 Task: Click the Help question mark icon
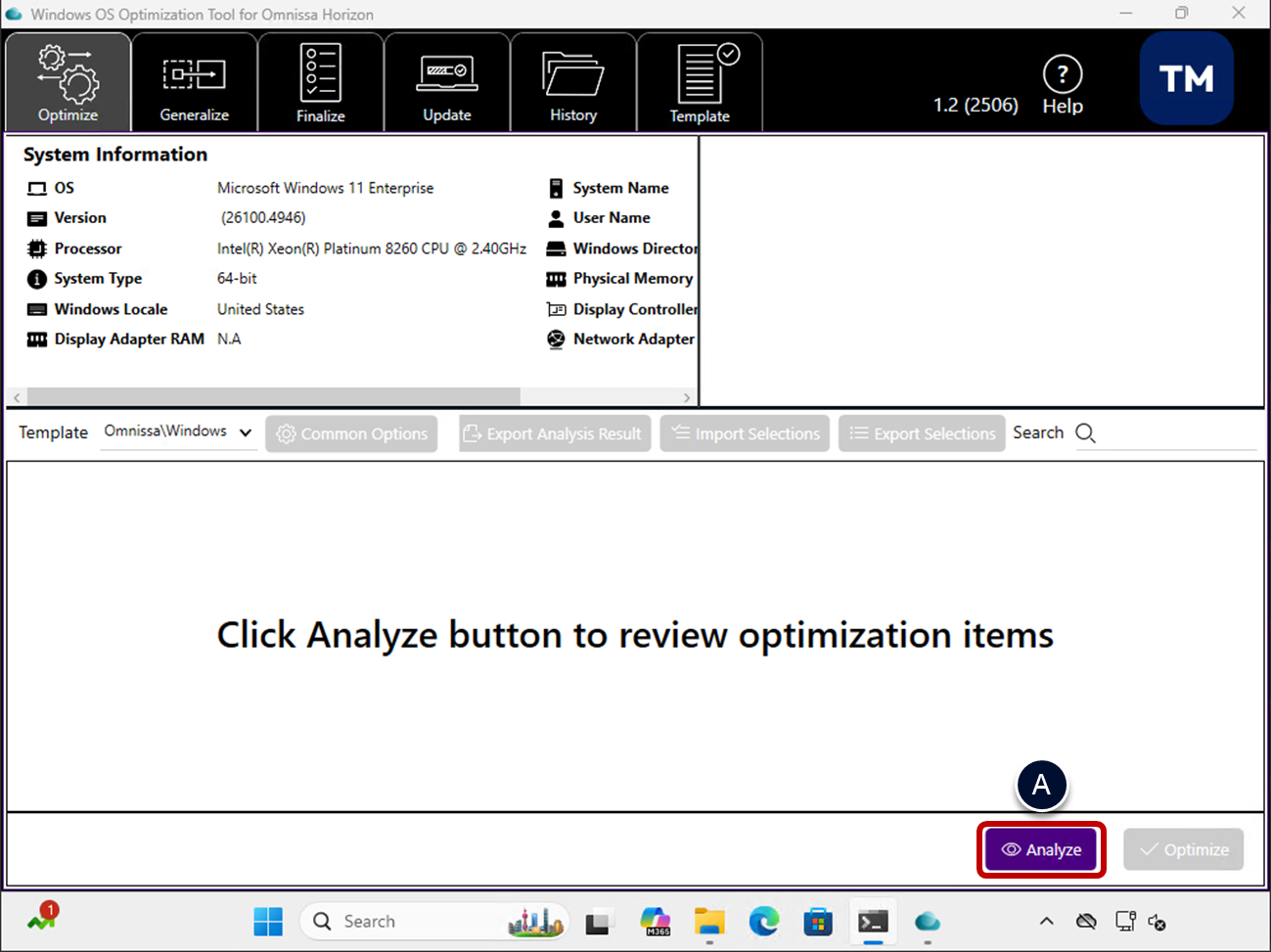(1062, 74)
